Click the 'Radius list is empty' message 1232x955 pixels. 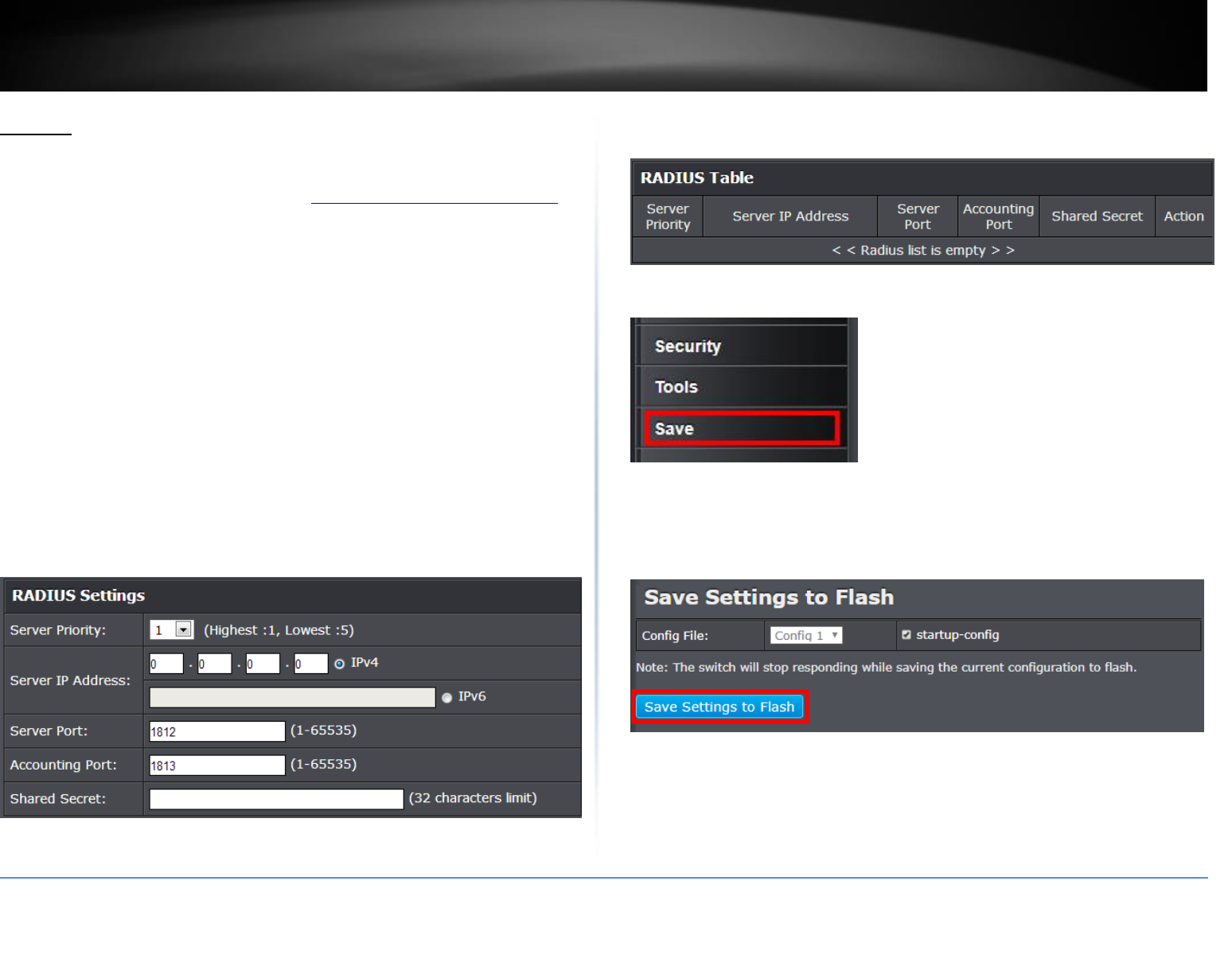(923, 250)
